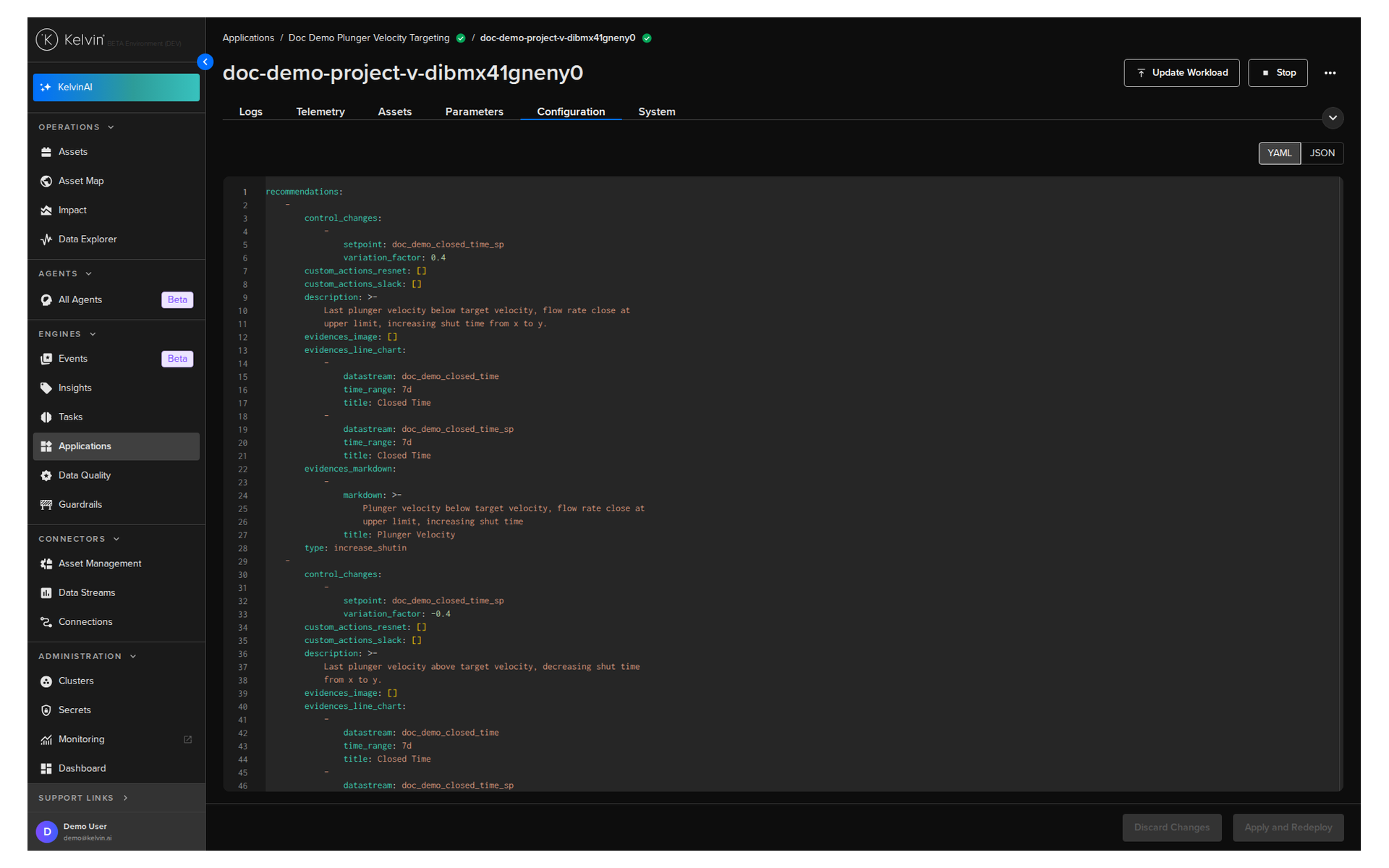This screenshot has height=868, width=1389.
Task: Switch to the Telemetry tab
Action: [x=320, y=111]
